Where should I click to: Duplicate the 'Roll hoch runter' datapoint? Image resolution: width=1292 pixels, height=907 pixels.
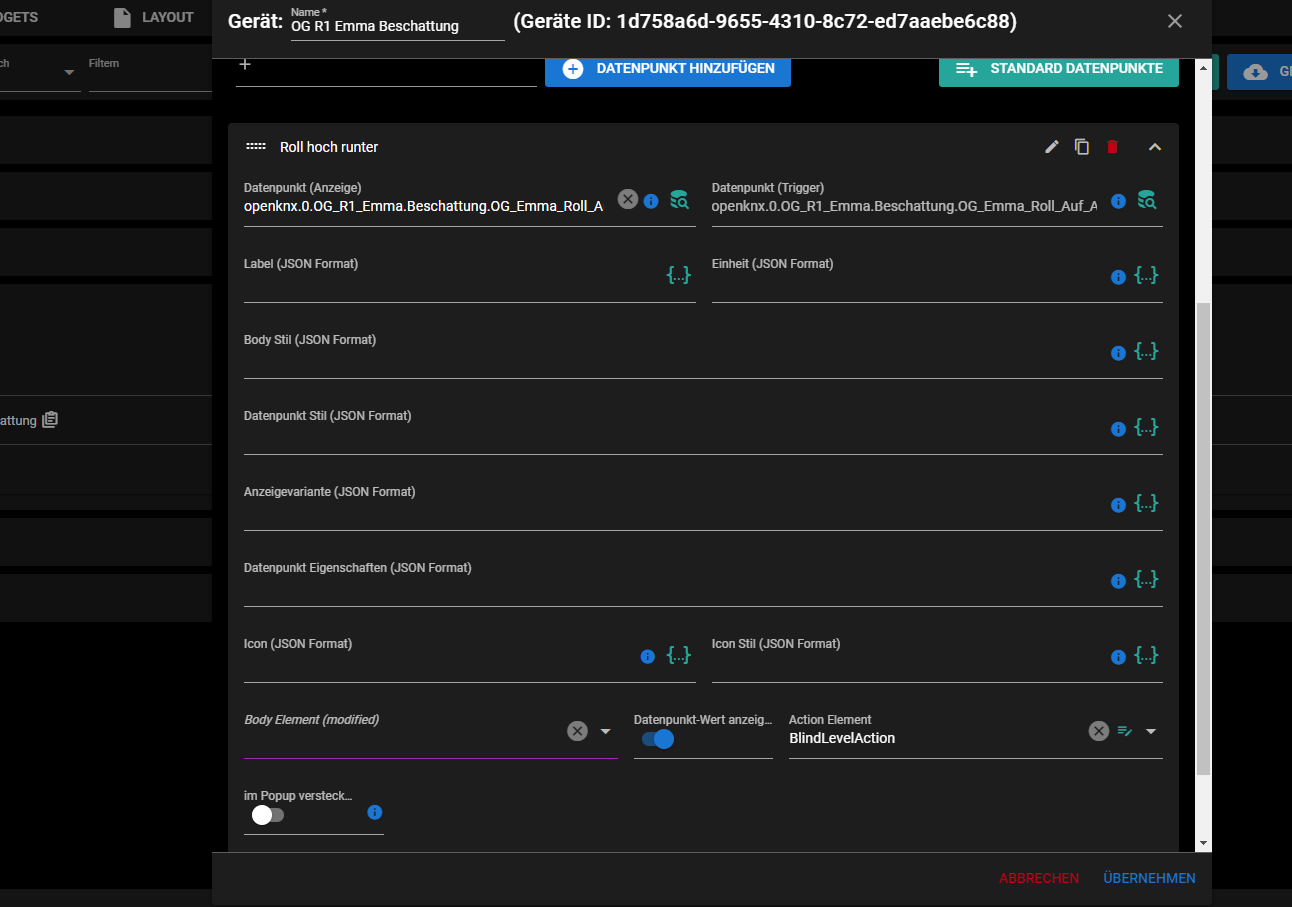1082,147
